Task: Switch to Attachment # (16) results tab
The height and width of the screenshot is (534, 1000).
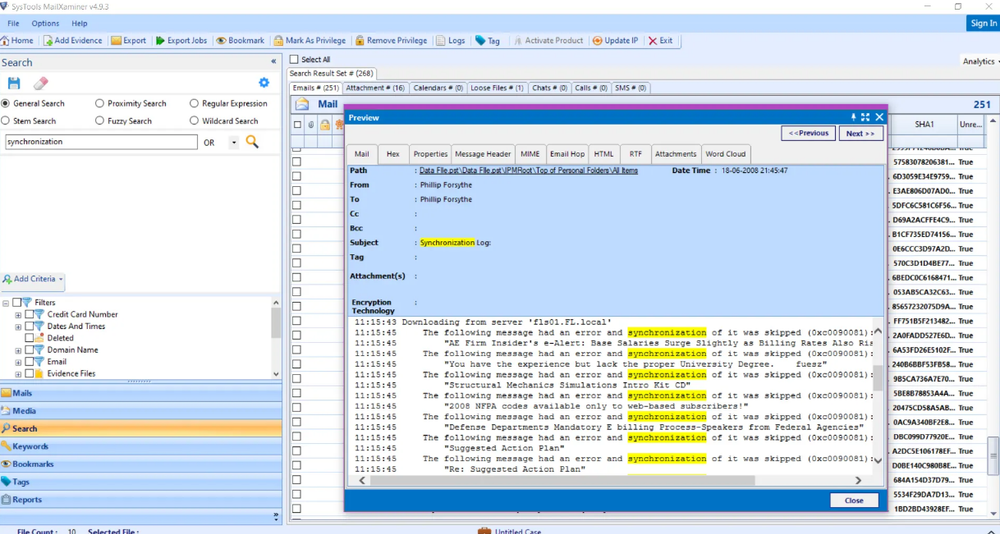Action: pyautogui.click(x=375, y=88)
